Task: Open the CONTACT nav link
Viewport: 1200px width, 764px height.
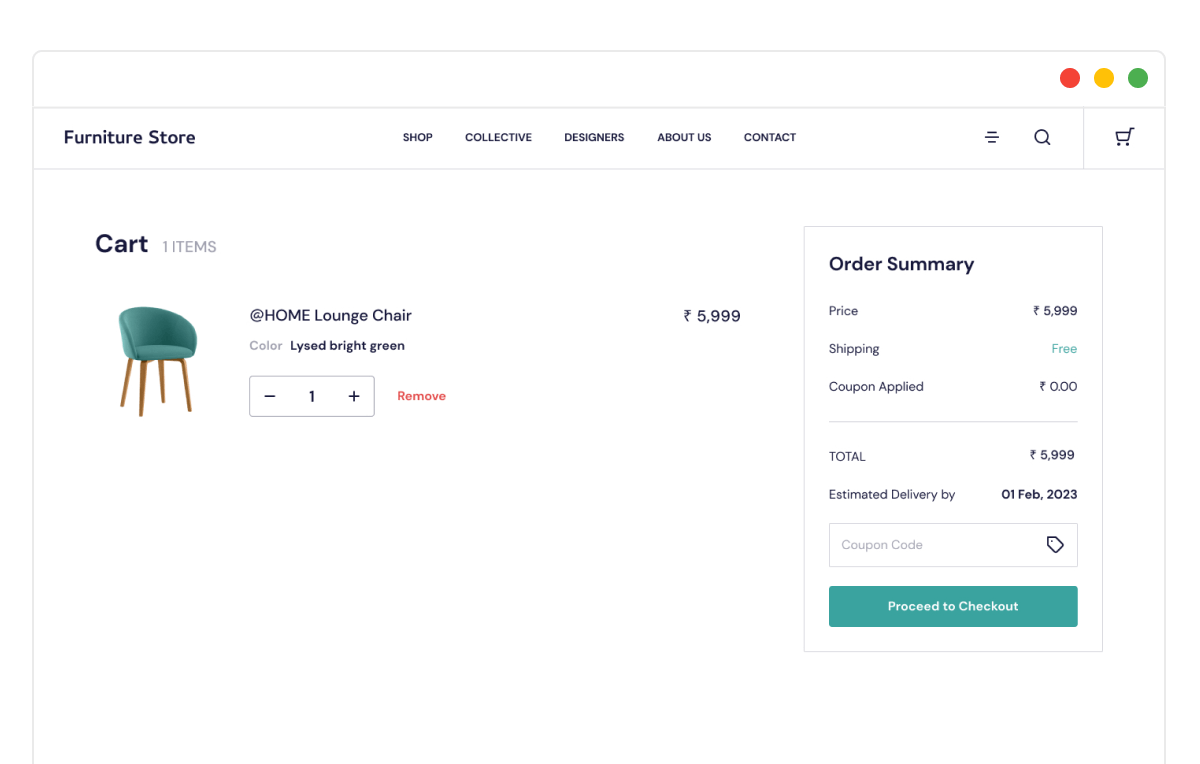Action: [x=770, y=138]
